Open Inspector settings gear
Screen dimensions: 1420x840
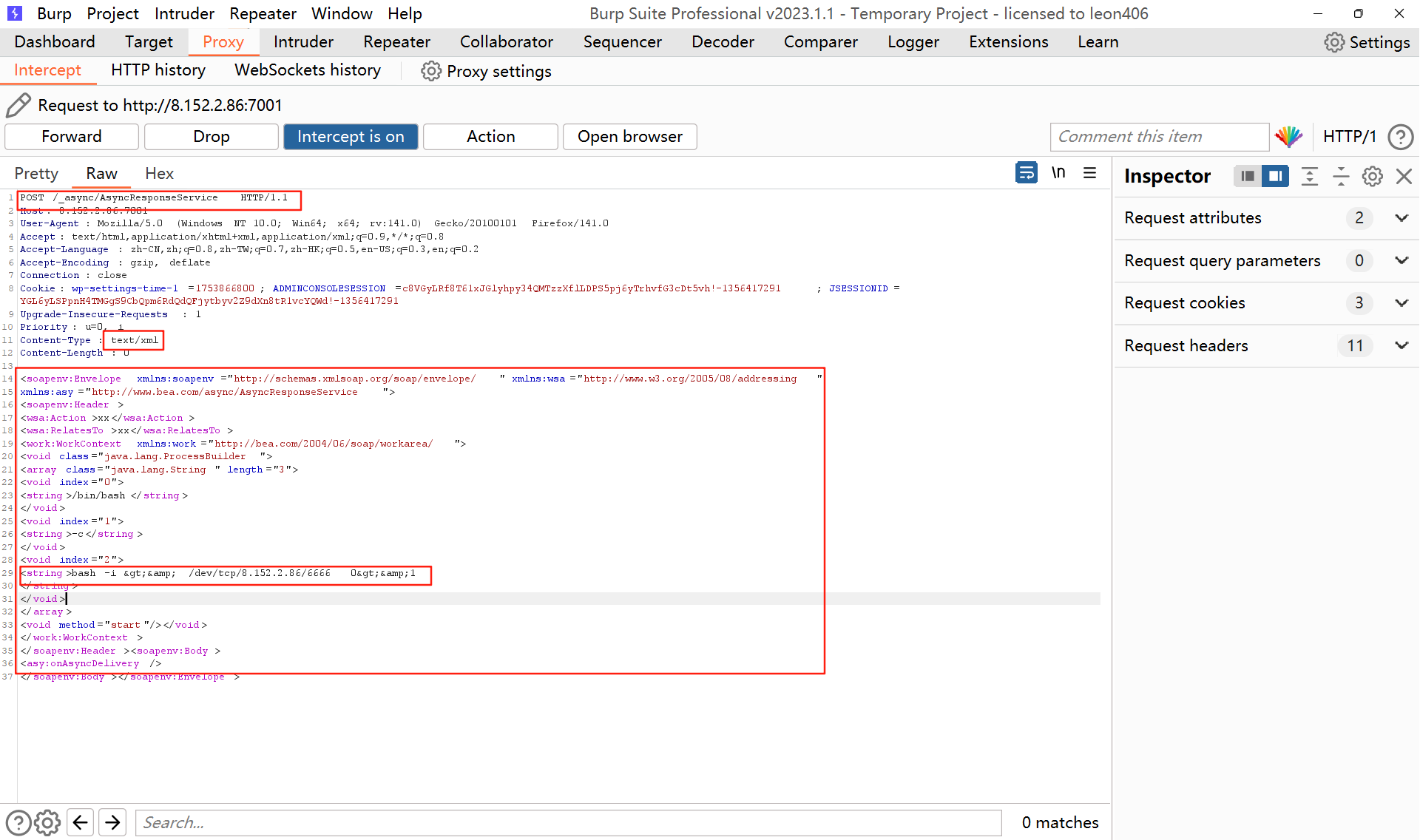pyautogui.click(x=1373, y=176)
